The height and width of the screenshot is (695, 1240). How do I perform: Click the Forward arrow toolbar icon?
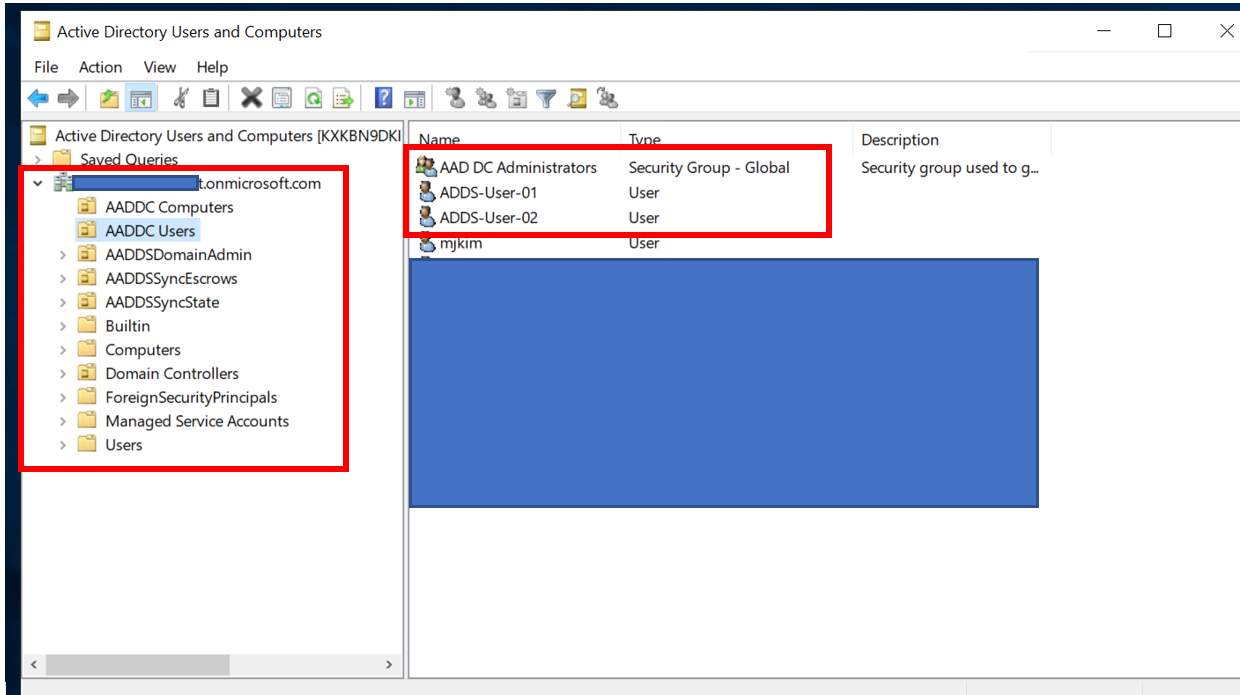coord(68,98)
